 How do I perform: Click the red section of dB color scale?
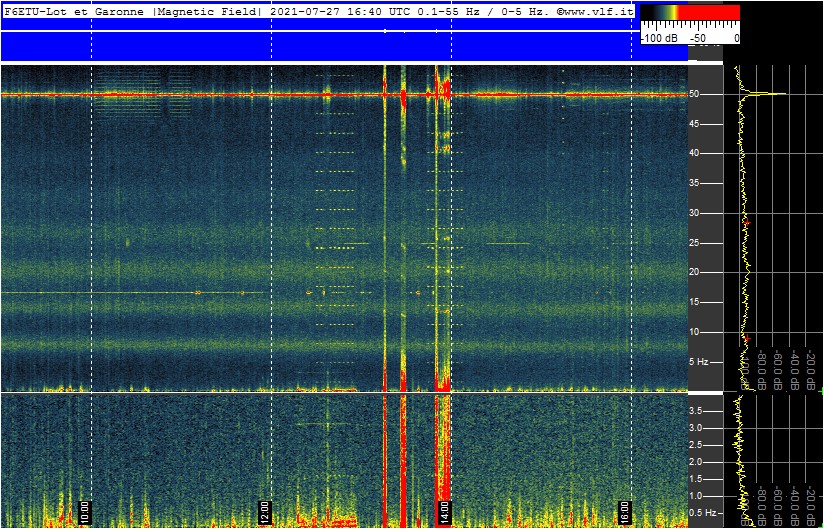coord(708,13)
